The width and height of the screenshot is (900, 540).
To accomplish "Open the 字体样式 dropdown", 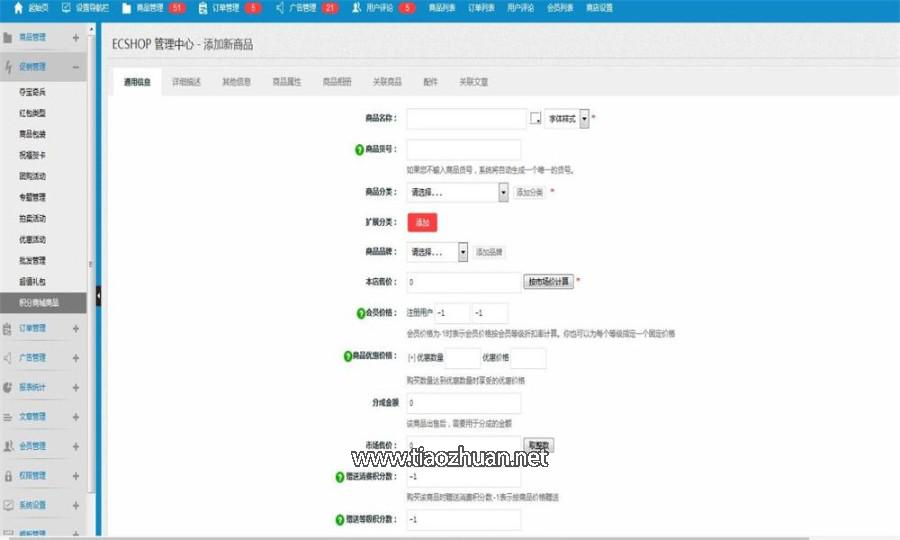I will click(x=584, y=118).
